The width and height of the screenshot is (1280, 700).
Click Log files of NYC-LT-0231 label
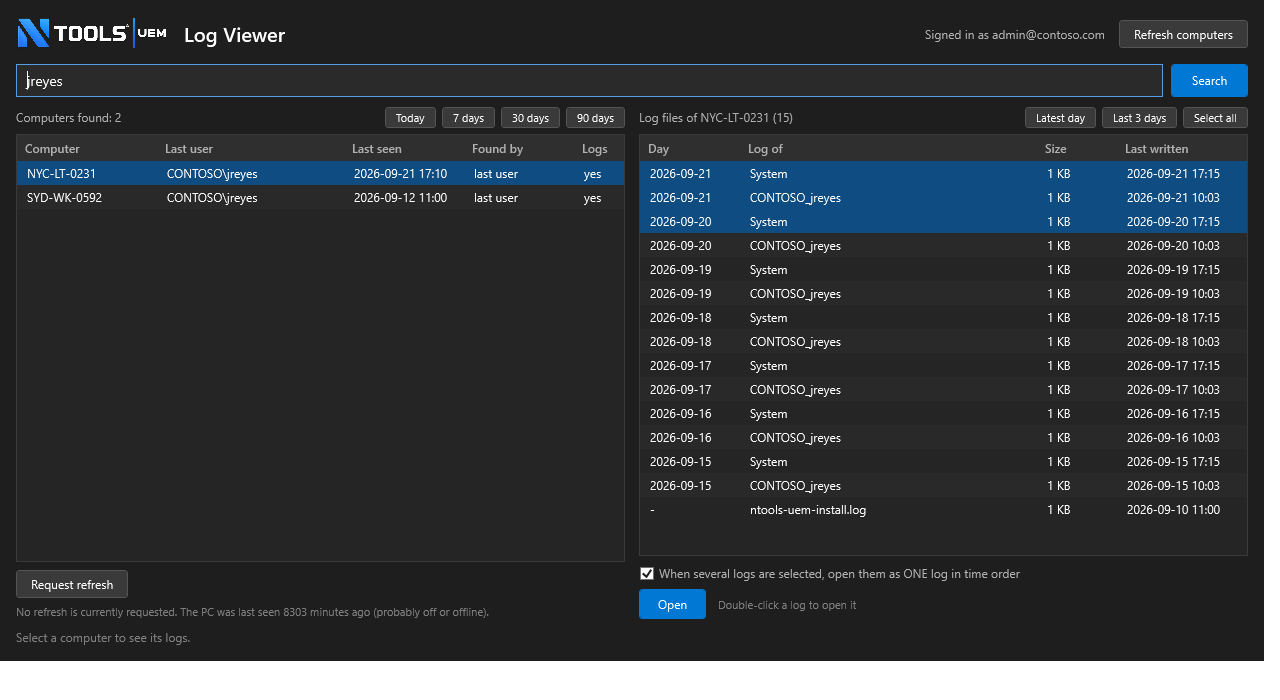716,118
